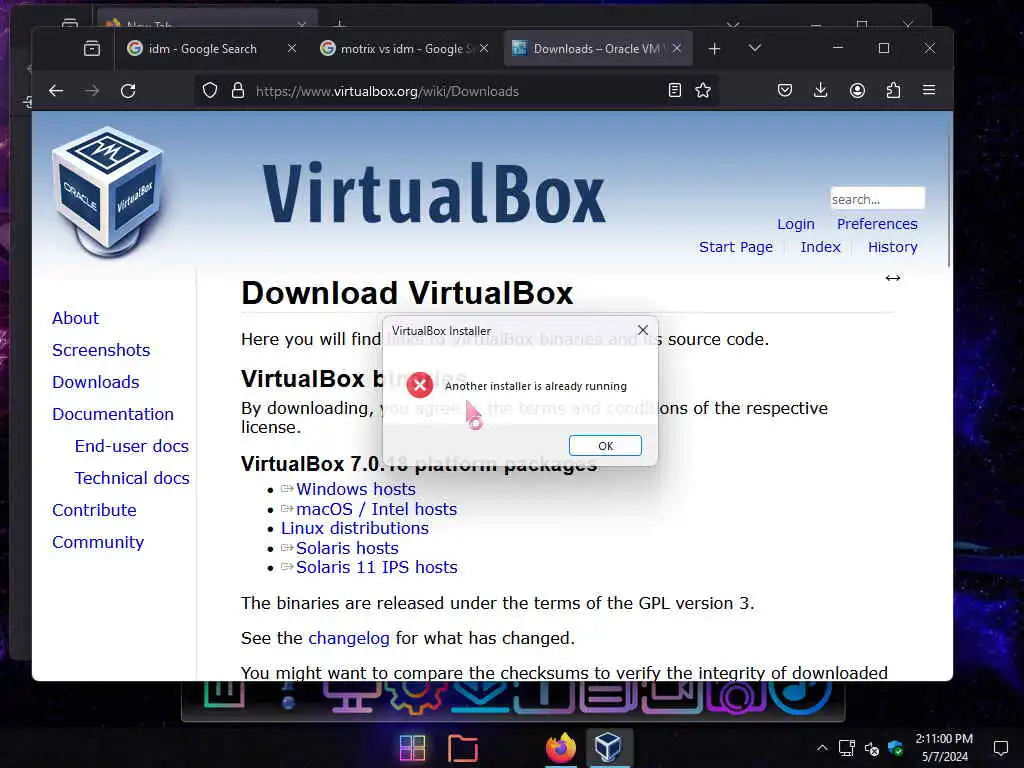Screen dimensions: 1024x768
Task: Open Screenshots in the sidebar
Action: 101,350
